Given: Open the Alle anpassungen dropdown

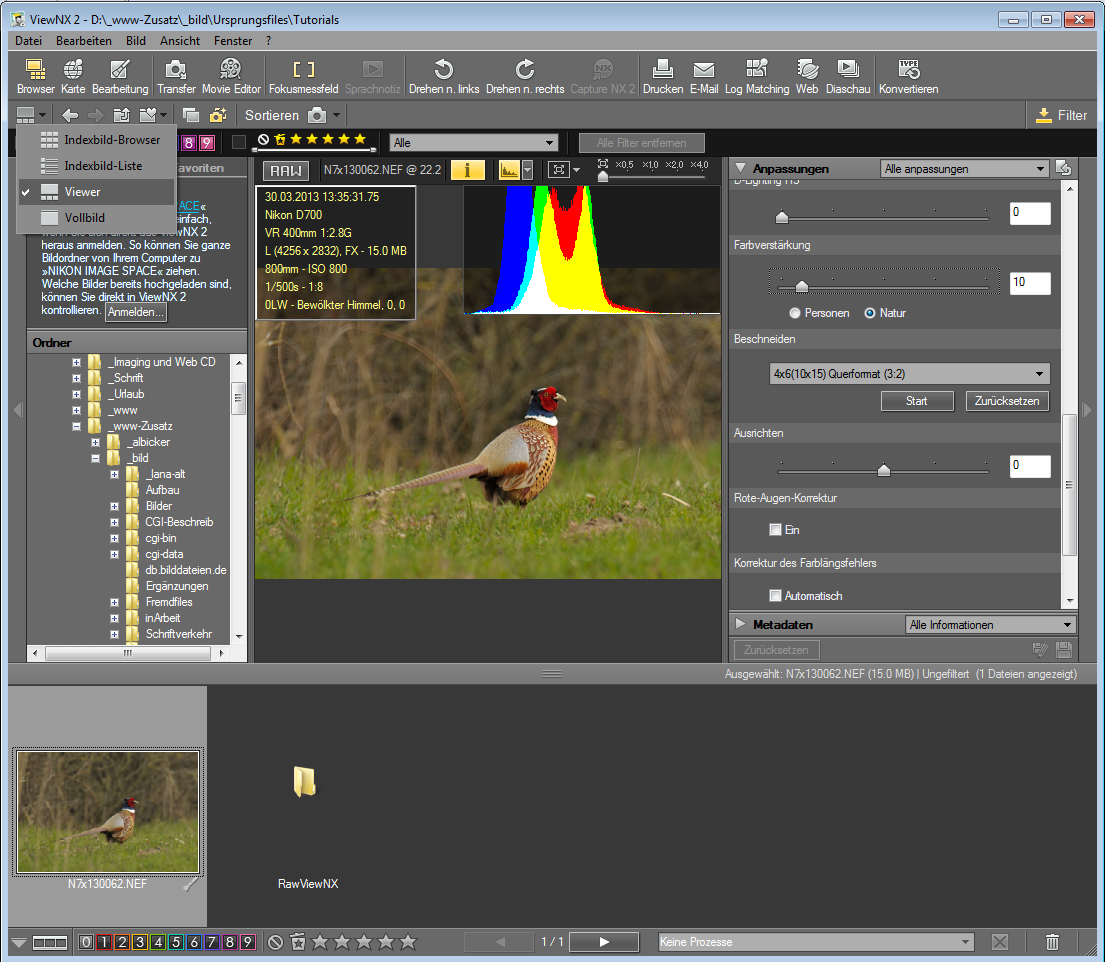Looking at the screenshot, I should (x=964, y=169).
